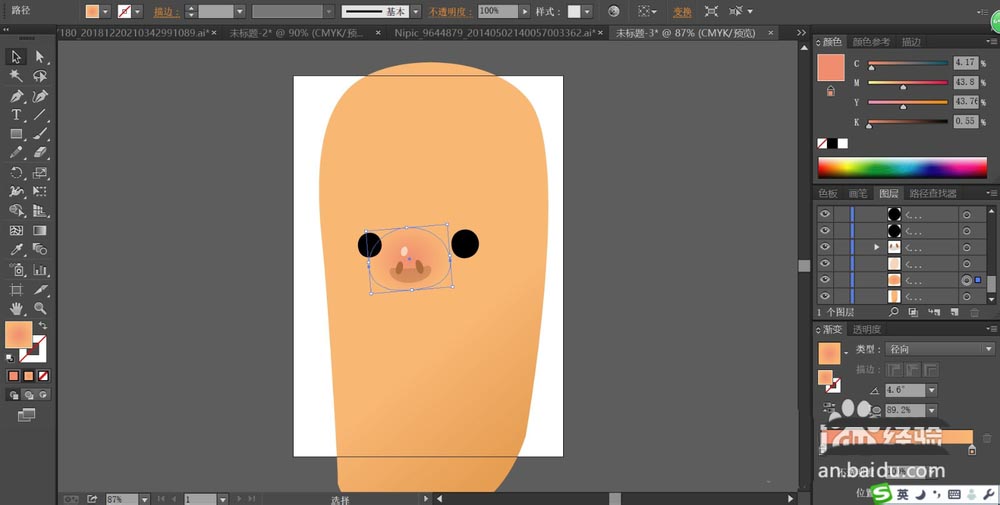Apply gradient fill mode
This screenshot has width=1000, height=505.
(29, 376)
